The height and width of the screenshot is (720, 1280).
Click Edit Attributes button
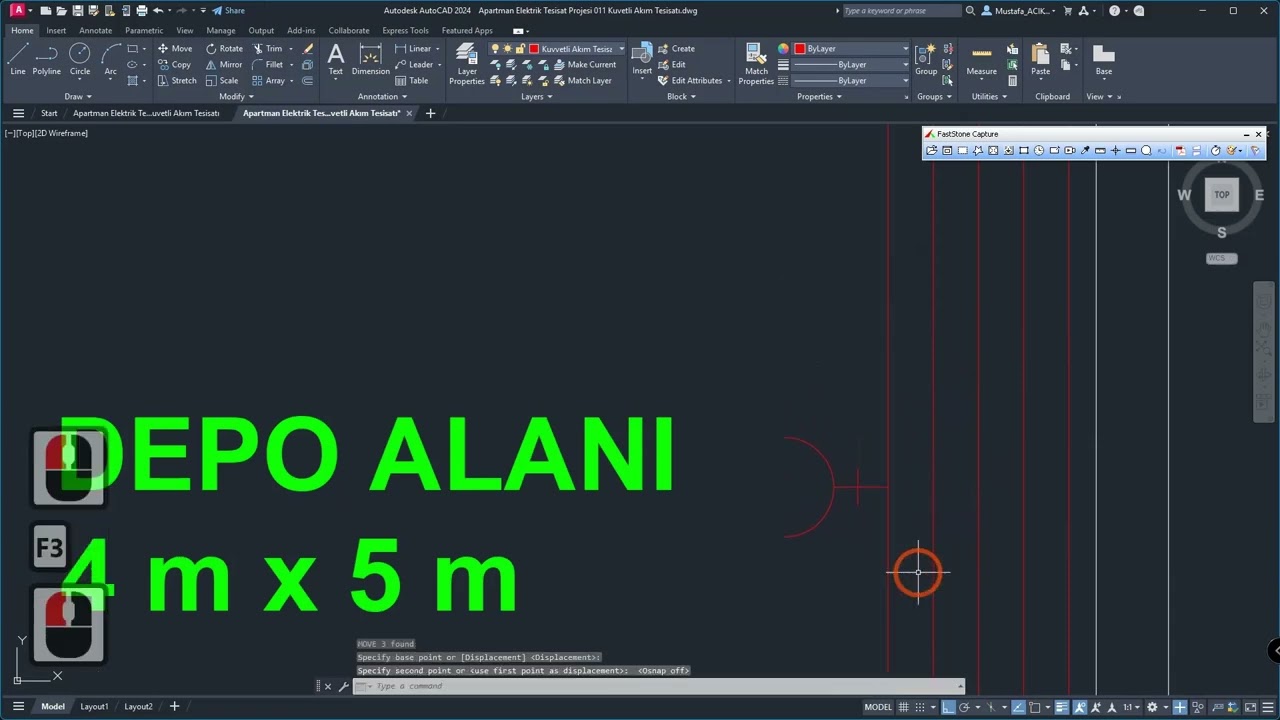point(690,80)
